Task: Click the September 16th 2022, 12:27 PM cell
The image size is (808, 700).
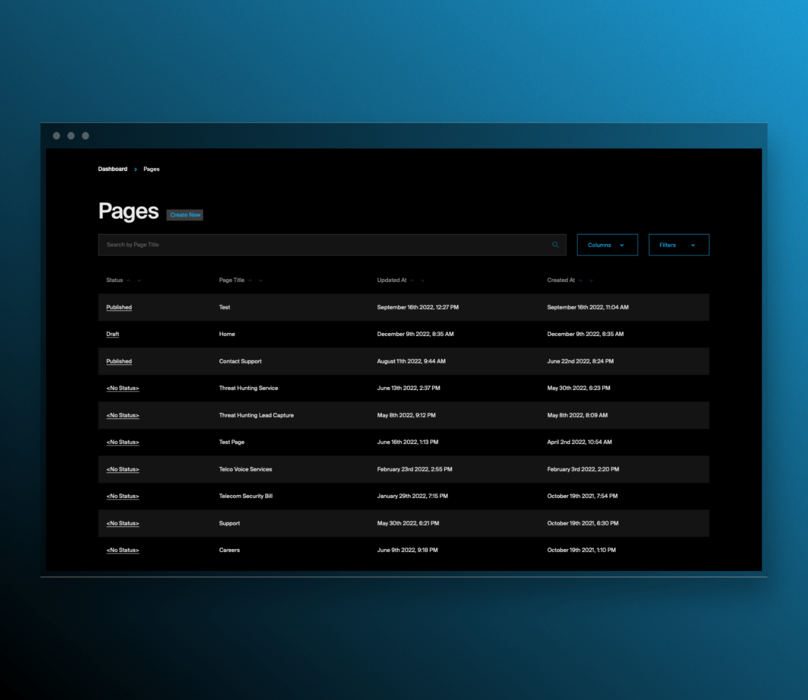Action: coord(418,307)
